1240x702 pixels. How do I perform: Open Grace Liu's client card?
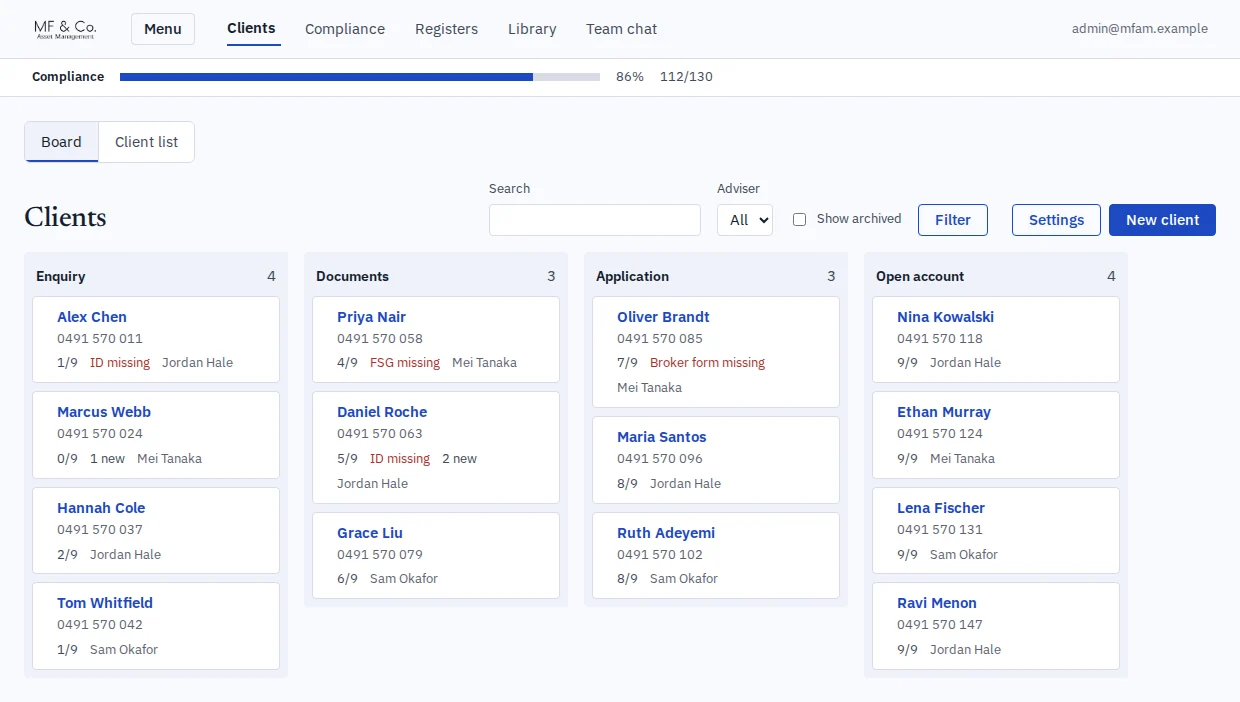point(436,555)
